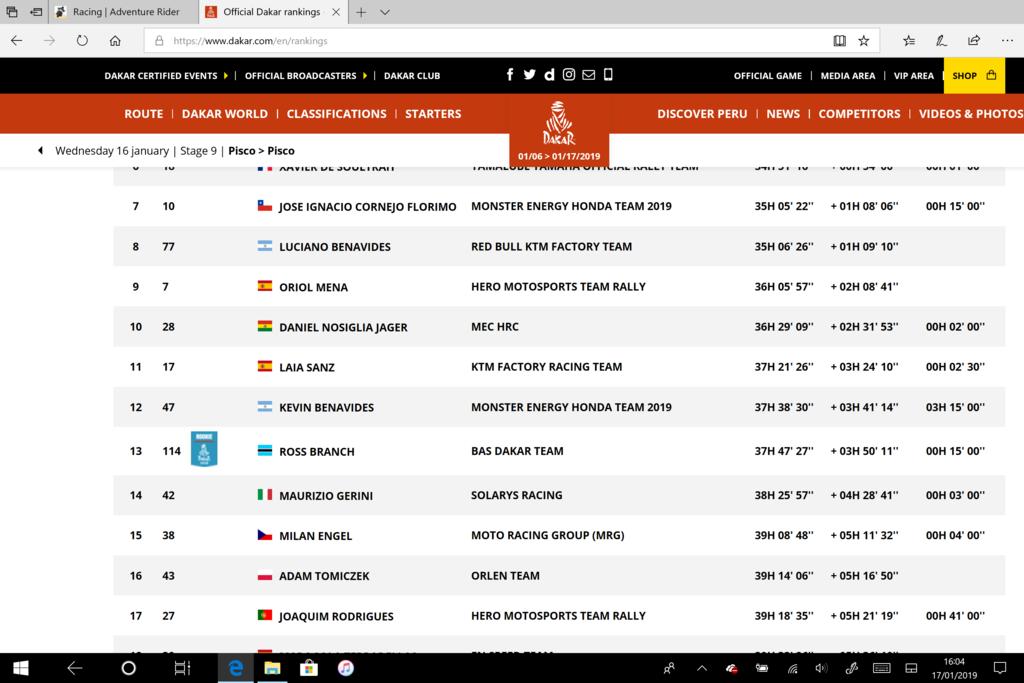Open the VIP Area link
The height and width of the screenshot is (683, 1024).
(914, 76)
